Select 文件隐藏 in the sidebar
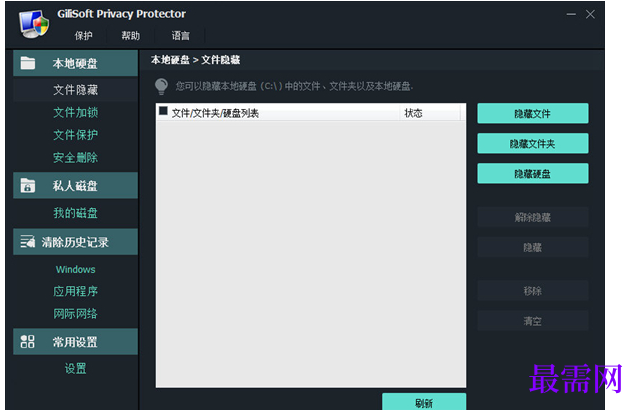 [76, 90]
